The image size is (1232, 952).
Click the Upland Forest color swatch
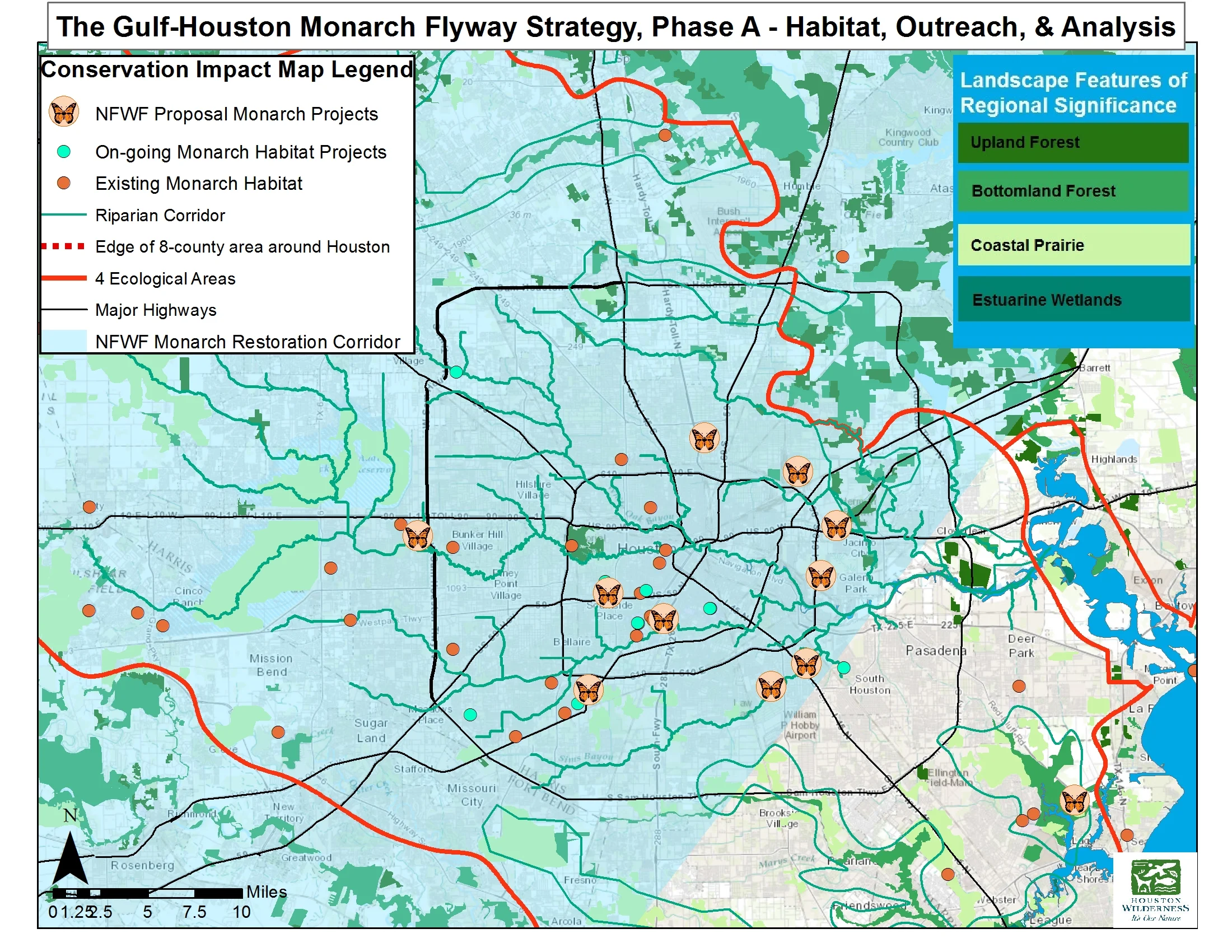[x=1073, y=143]
